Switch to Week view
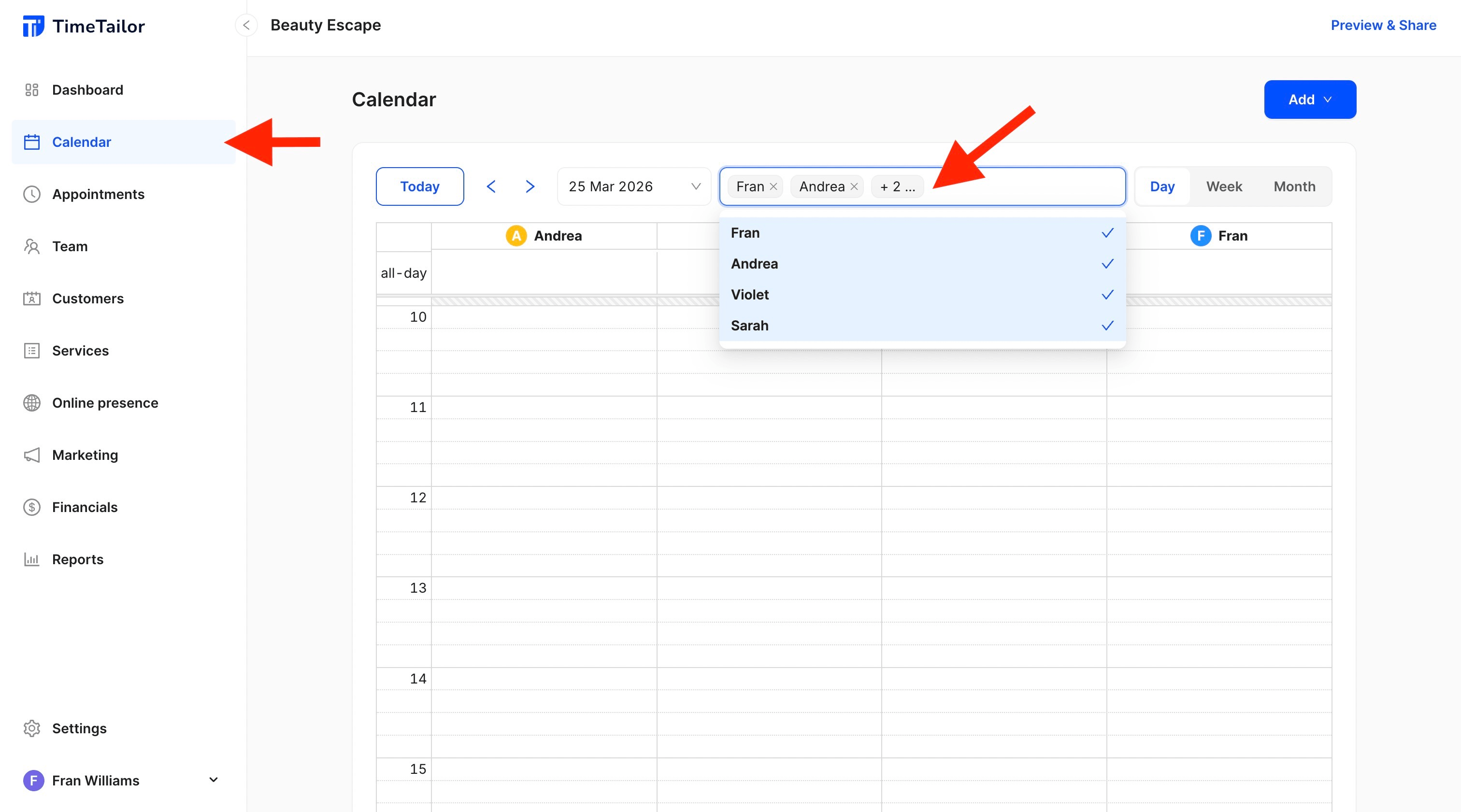 [x=1224, y=186]
